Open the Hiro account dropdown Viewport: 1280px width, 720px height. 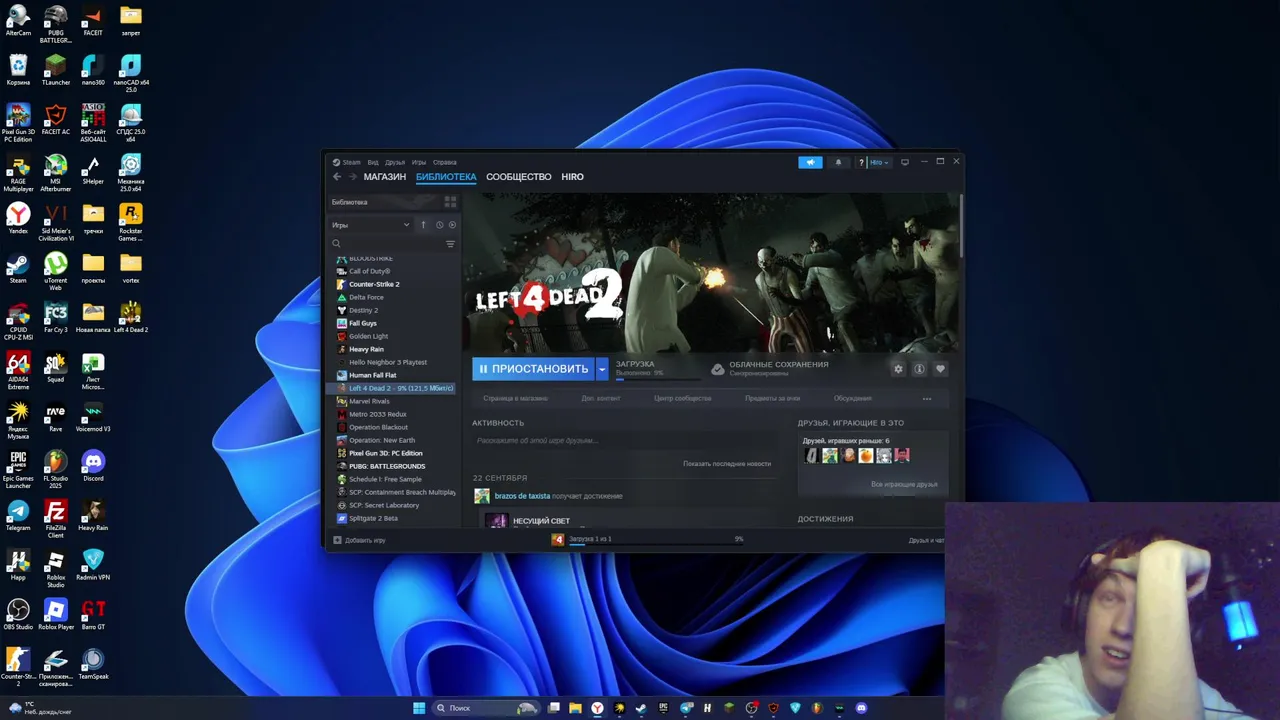click(878, 162)
